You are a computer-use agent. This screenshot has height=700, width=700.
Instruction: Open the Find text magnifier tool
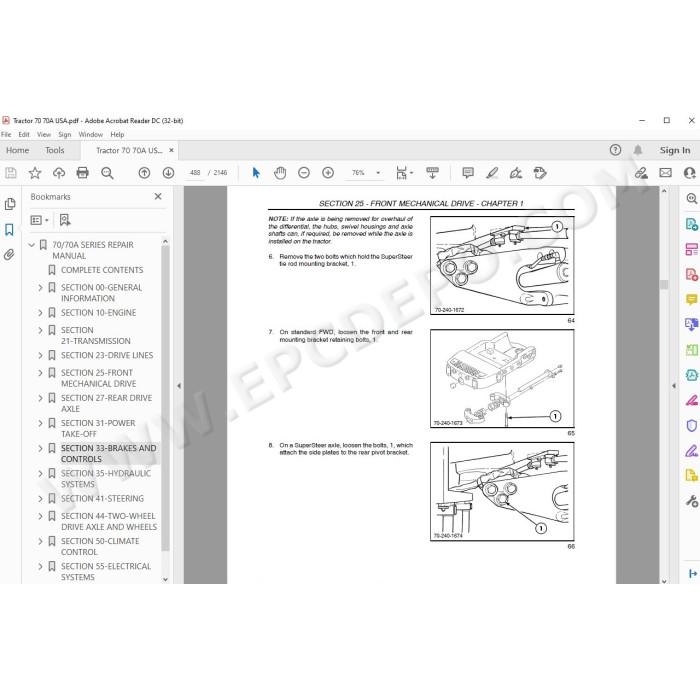click(x=107, y=173)
